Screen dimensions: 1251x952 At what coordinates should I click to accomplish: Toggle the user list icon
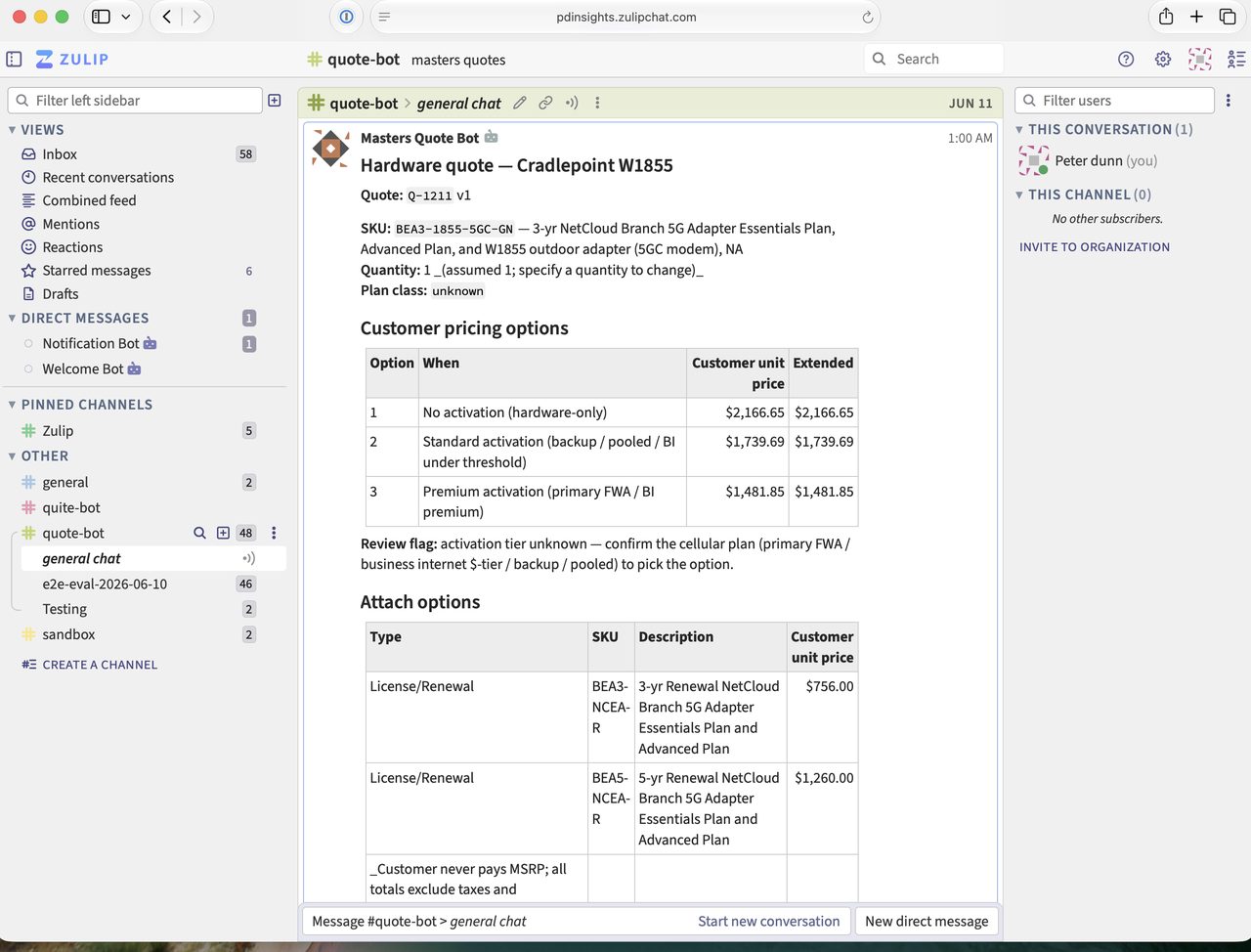tap(1236, 59)
